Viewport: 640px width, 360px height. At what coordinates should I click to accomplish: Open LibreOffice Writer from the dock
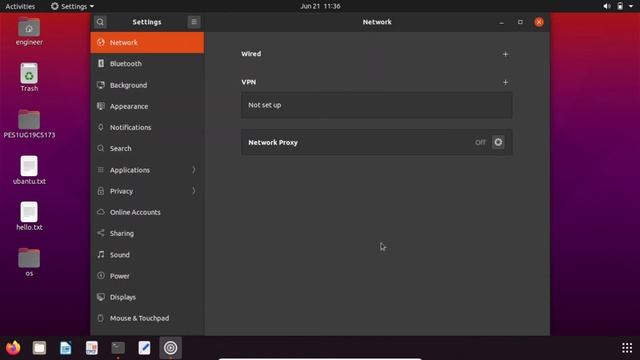tap(65, 348)
